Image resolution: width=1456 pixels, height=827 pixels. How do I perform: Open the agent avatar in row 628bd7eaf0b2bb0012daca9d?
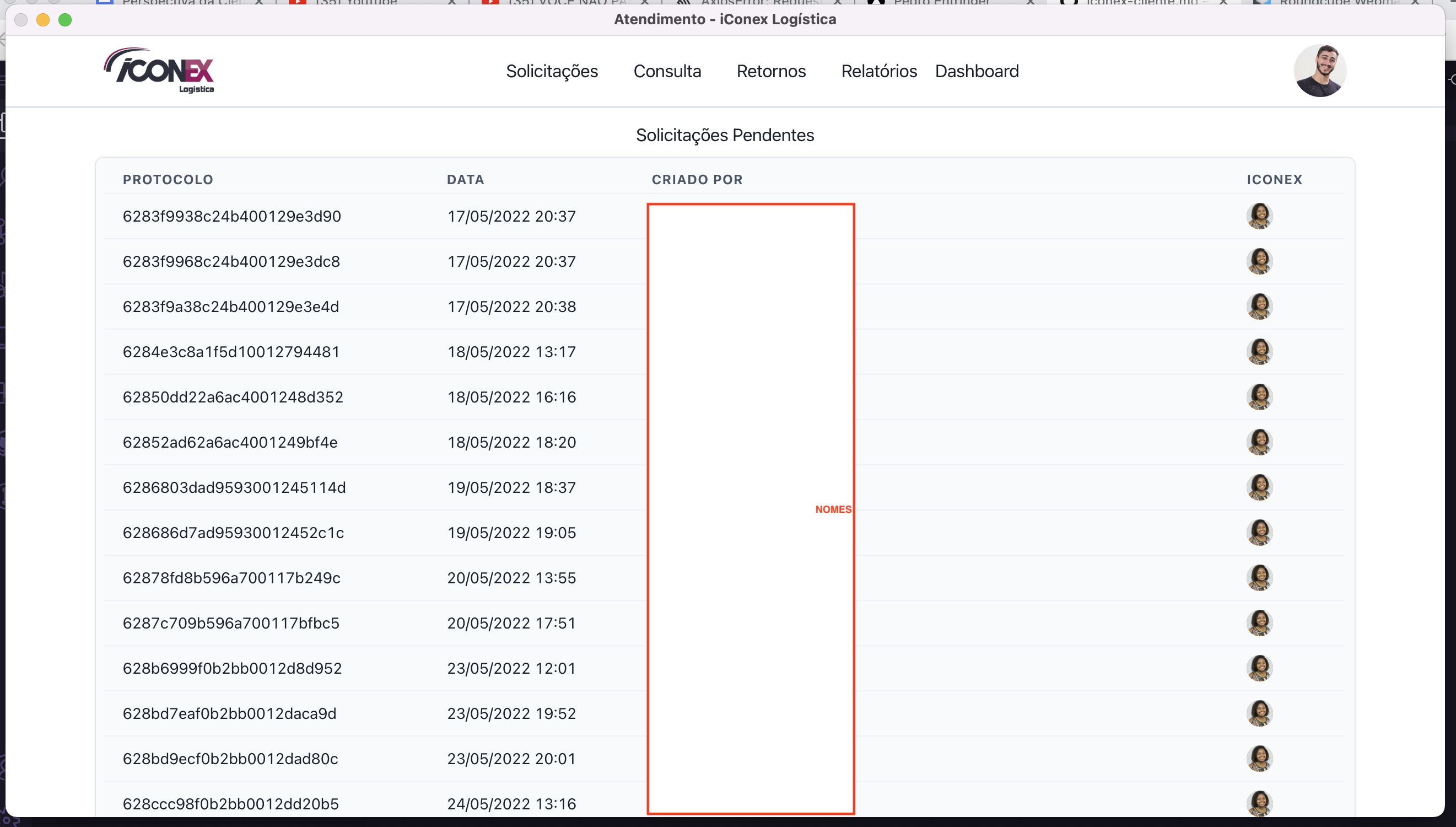click(x=1259, y=713)
